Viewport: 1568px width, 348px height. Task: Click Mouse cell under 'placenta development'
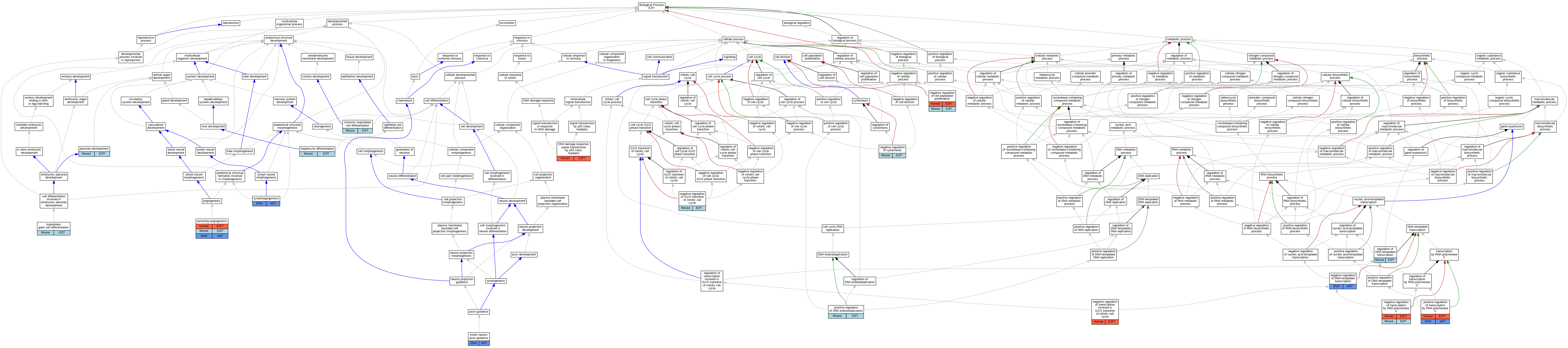coord(86,154)
